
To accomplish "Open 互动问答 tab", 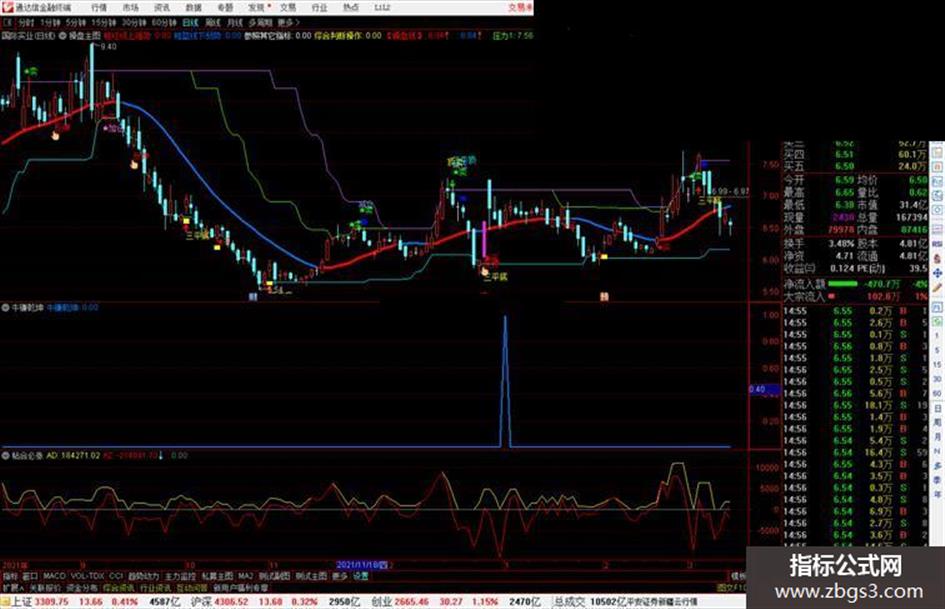I will [x=192, y=587].
